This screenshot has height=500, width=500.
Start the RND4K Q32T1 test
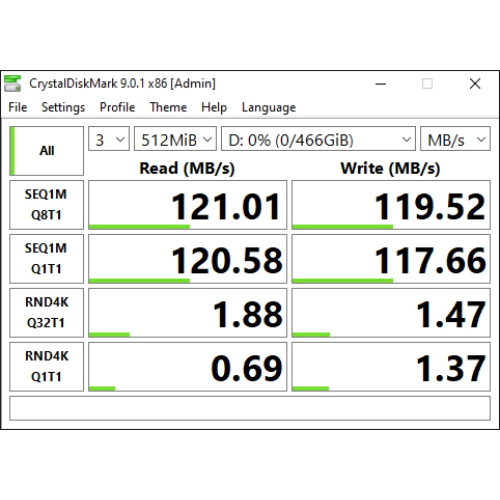click(x=46, y=313)
